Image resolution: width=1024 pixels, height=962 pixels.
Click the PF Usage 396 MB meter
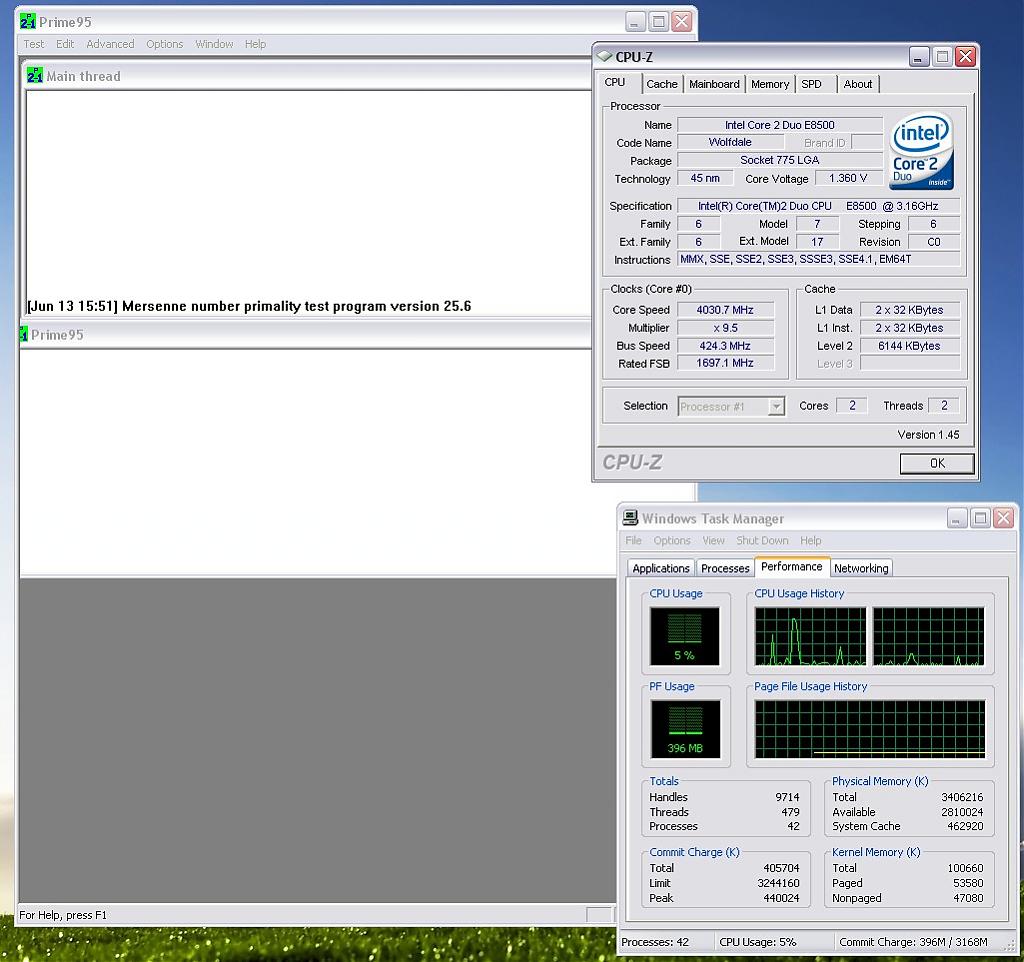point(685,729)
